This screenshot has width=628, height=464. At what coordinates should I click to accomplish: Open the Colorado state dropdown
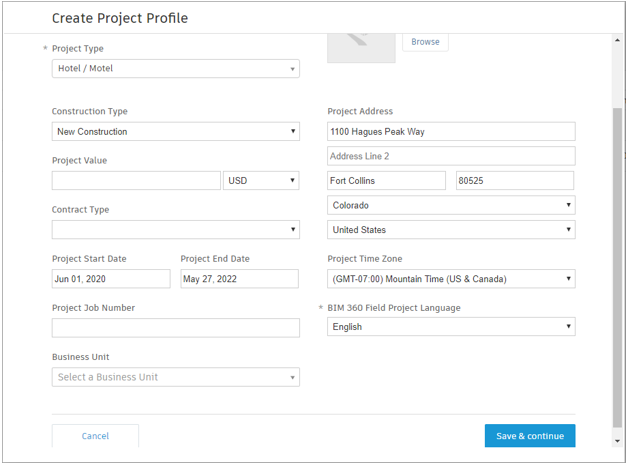click(451, 205)
